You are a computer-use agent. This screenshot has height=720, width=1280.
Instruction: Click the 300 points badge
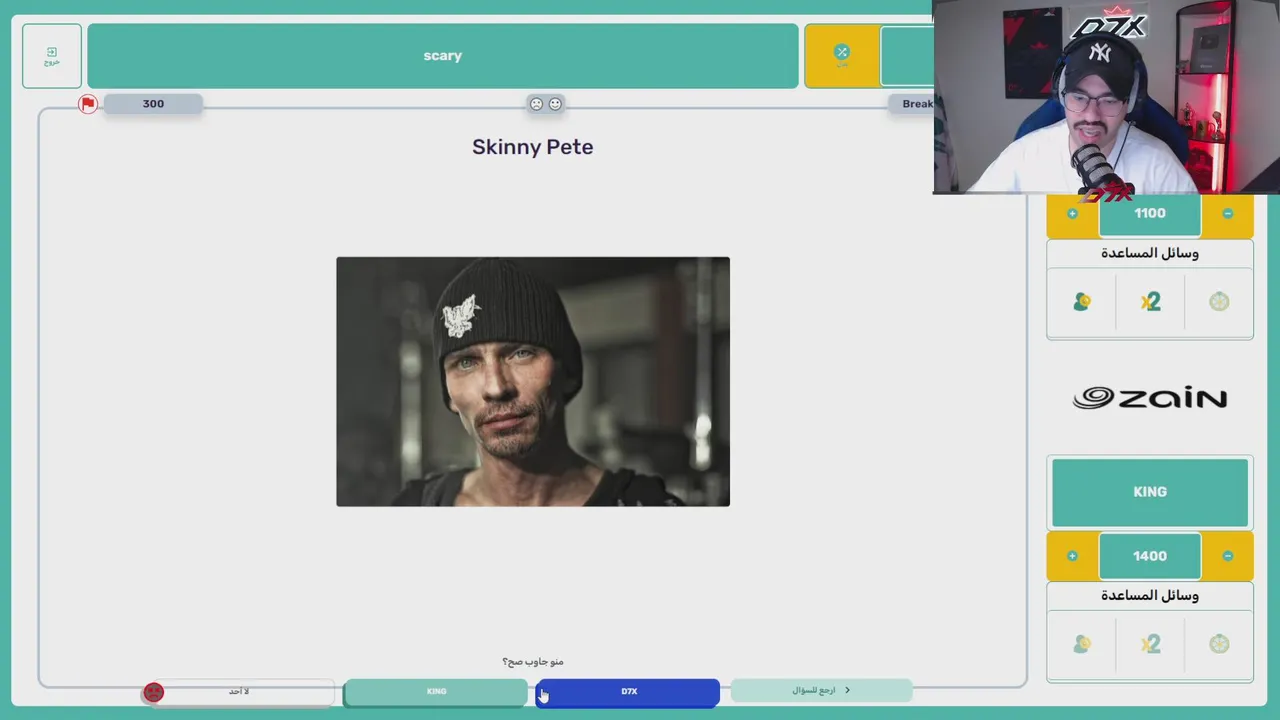pos(153,104)
